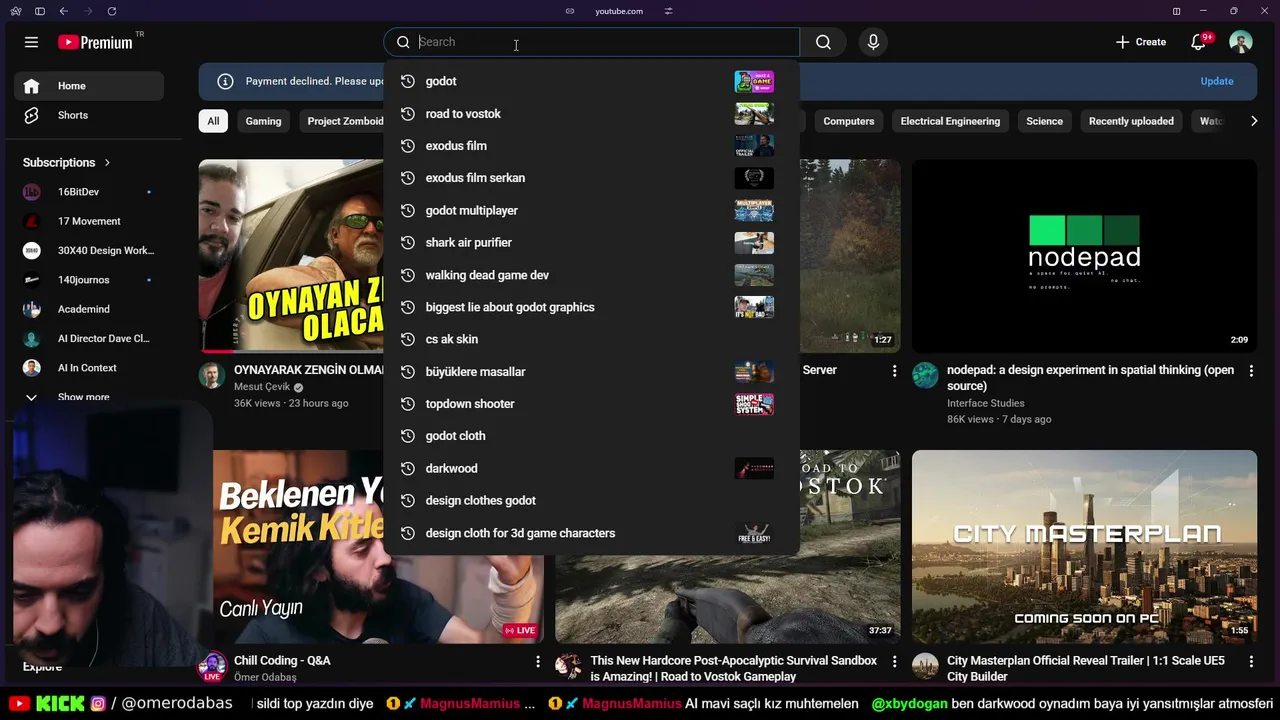Viewport: 1280px width, 720px height.
Task: Select the Electrical Engineering filter chip
Action: pos(950,121)
